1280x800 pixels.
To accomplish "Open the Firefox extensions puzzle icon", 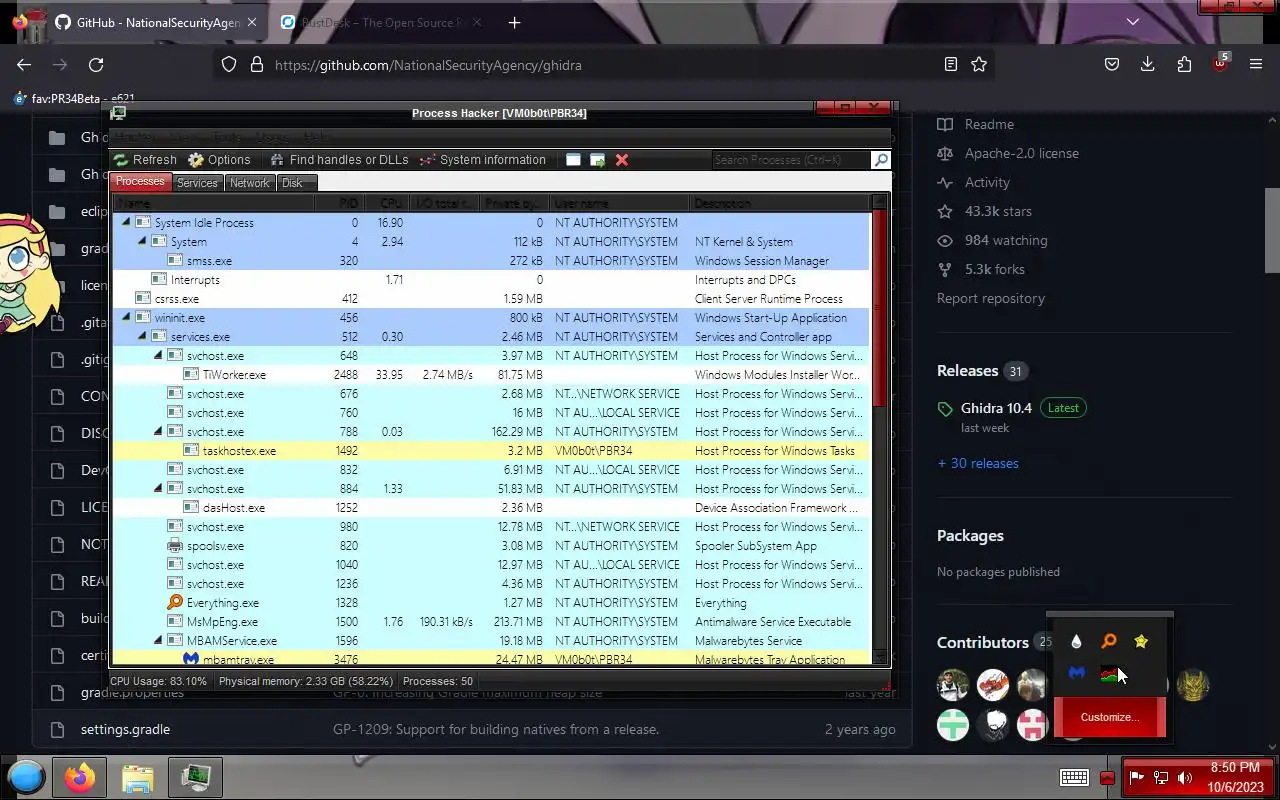I will pyautogui.click(x=1184, y=65).
